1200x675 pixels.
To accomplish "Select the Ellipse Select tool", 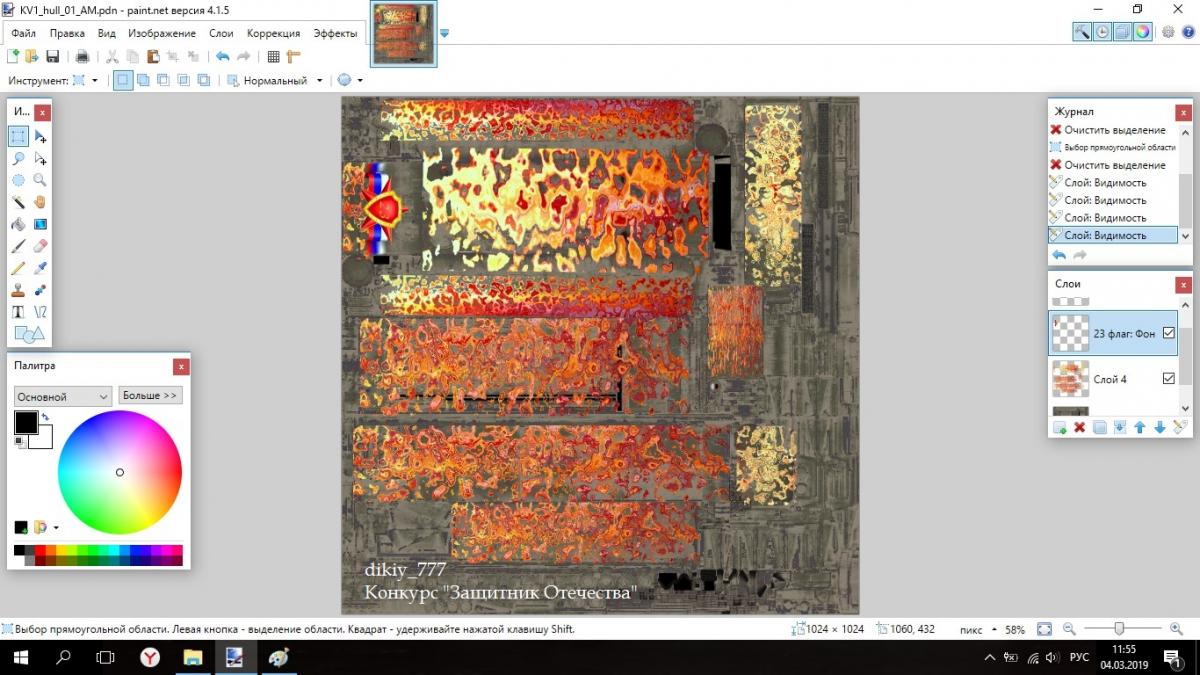I will pos(18,180).
